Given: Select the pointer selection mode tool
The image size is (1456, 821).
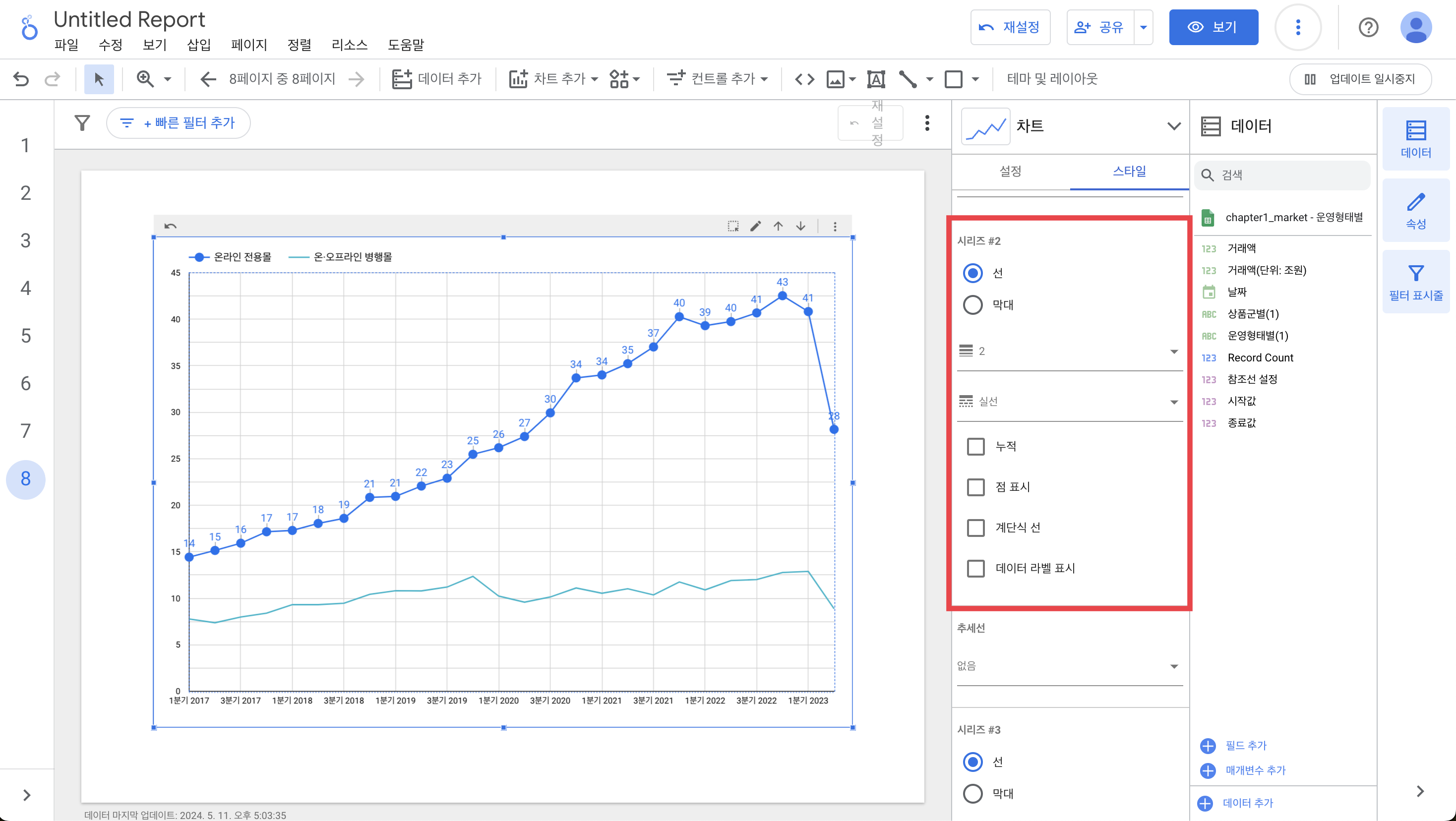Looking at the screenshot, I should coord(99,79).
